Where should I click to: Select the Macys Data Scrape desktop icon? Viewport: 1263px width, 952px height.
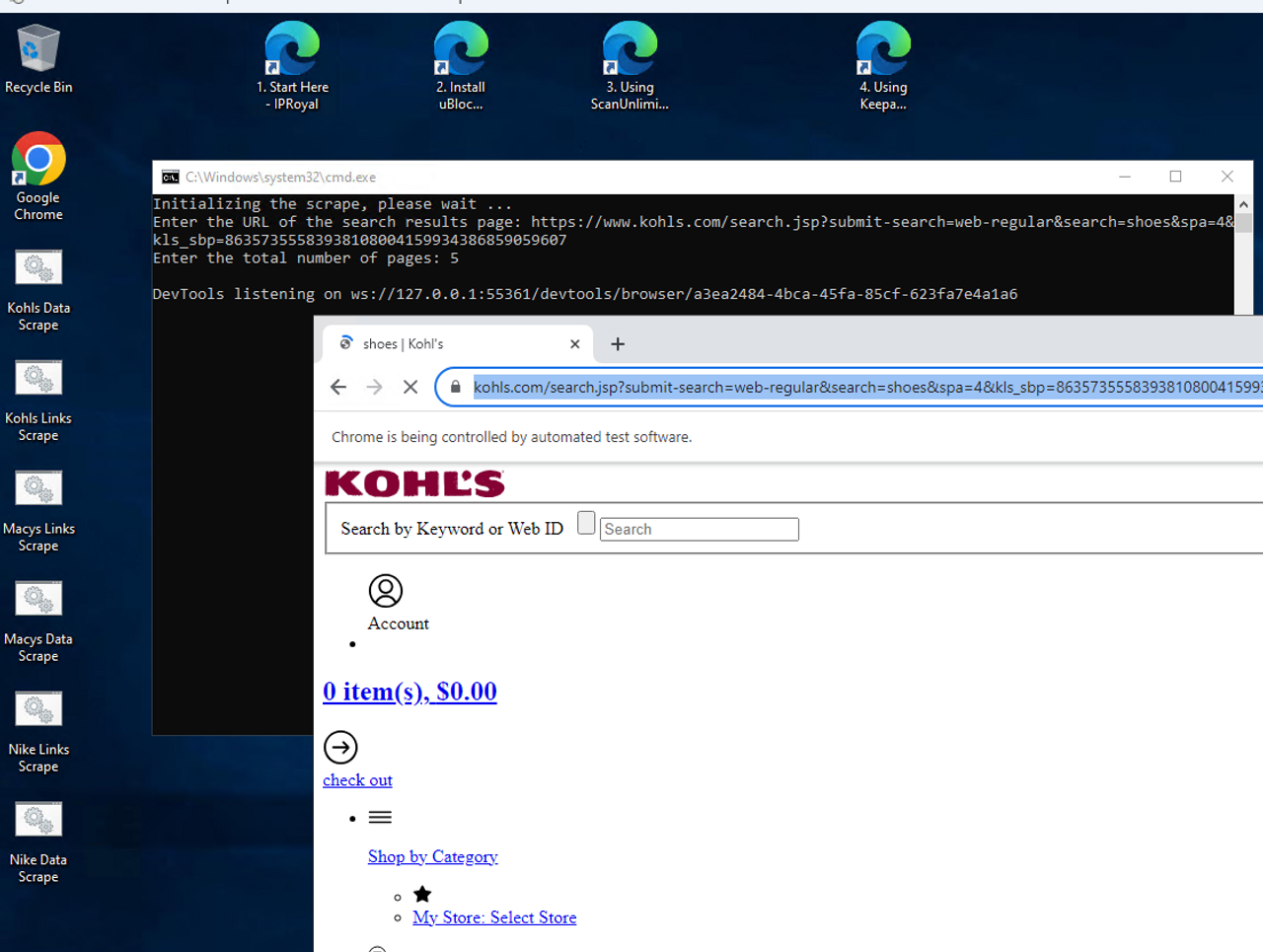click(x=38, y=622)
